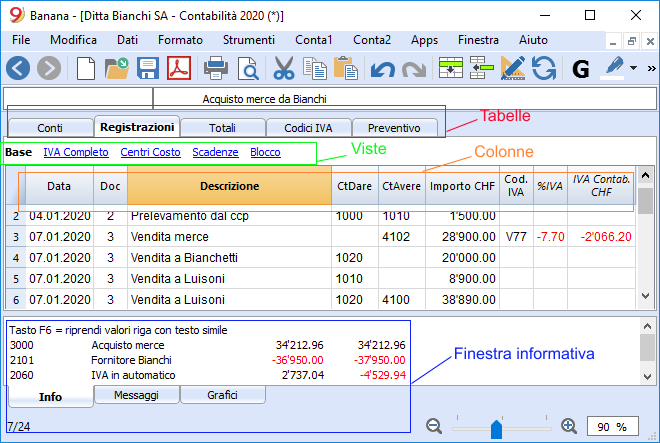Paste using the clipboard icon
This screenshot has width=660, height=443.
click(x=346, y=68)
